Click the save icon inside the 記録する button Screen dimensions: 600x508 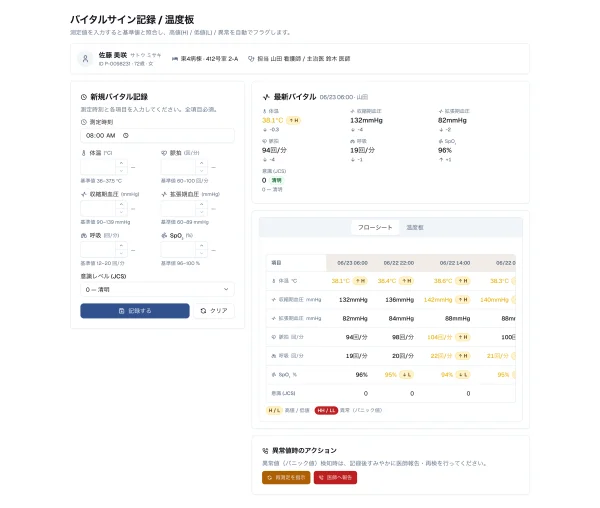point(121,311)
